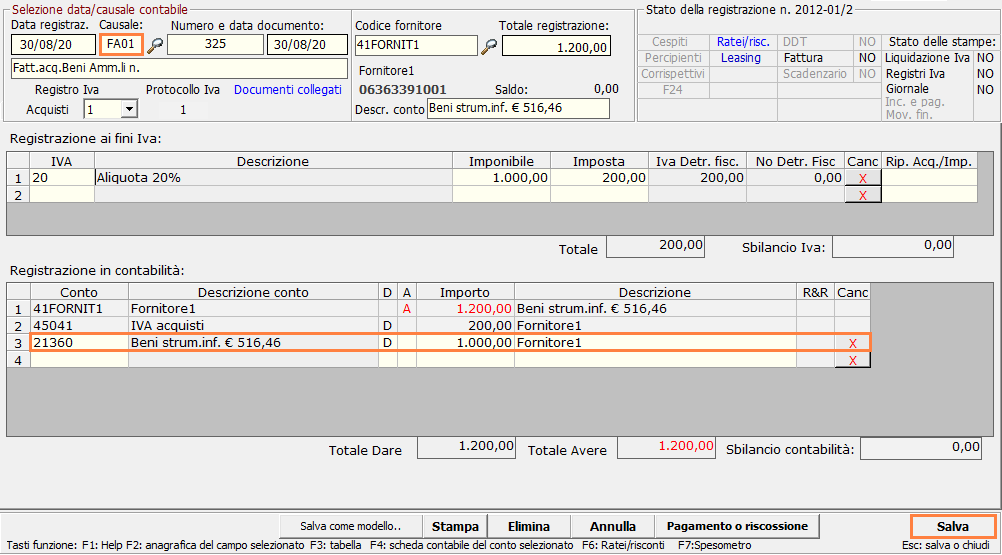
Task: Click supplier VAT number 06363391001
Action: point(403,90)
